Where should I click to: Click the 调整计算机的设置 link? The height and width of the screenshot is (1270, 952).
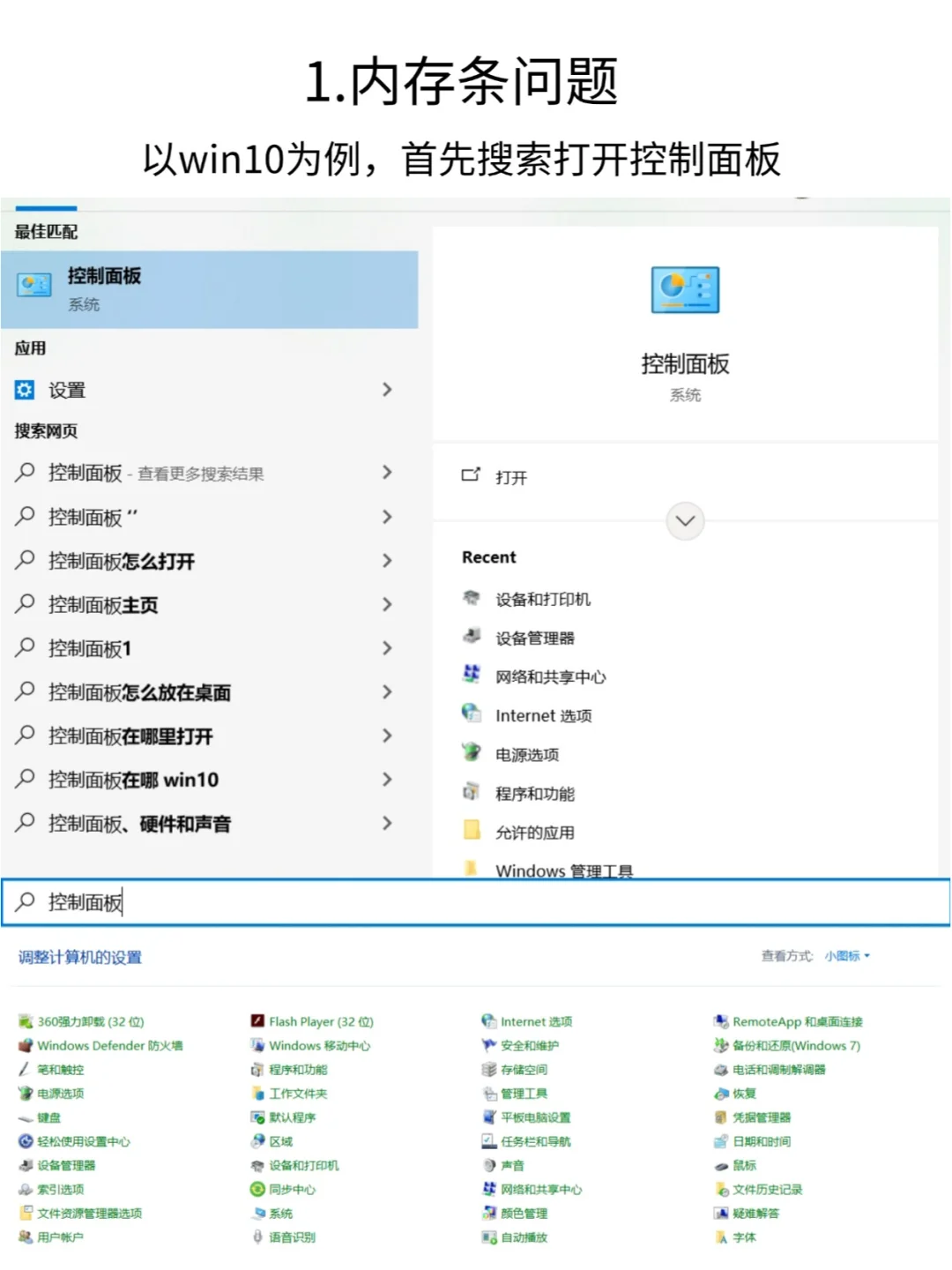tap(81, 958)
